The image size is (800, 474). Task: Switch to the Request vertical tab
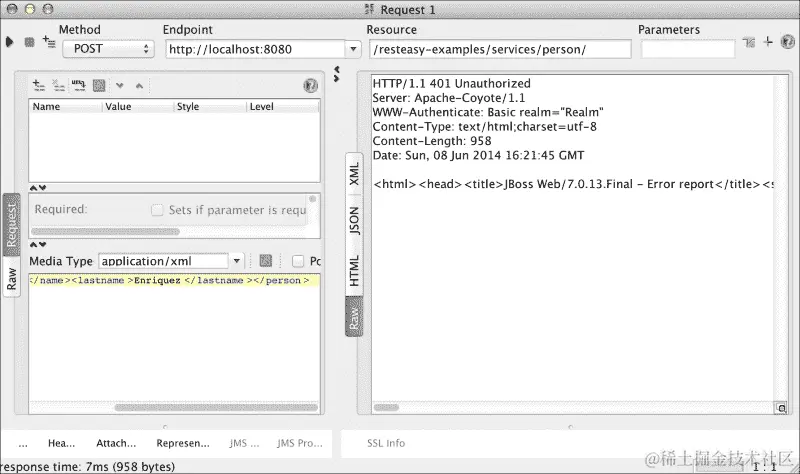(x=11, y=224)
